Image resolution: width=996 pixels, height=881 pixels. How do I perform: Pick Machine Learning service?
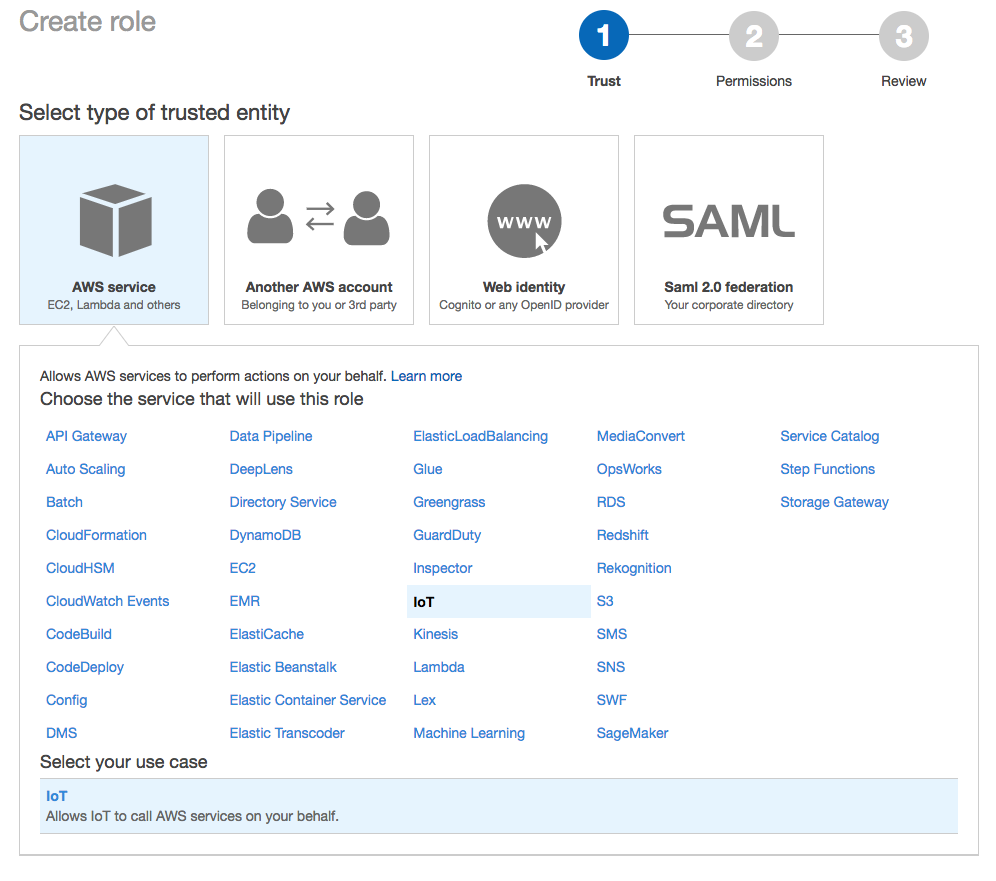coord(469,734)
